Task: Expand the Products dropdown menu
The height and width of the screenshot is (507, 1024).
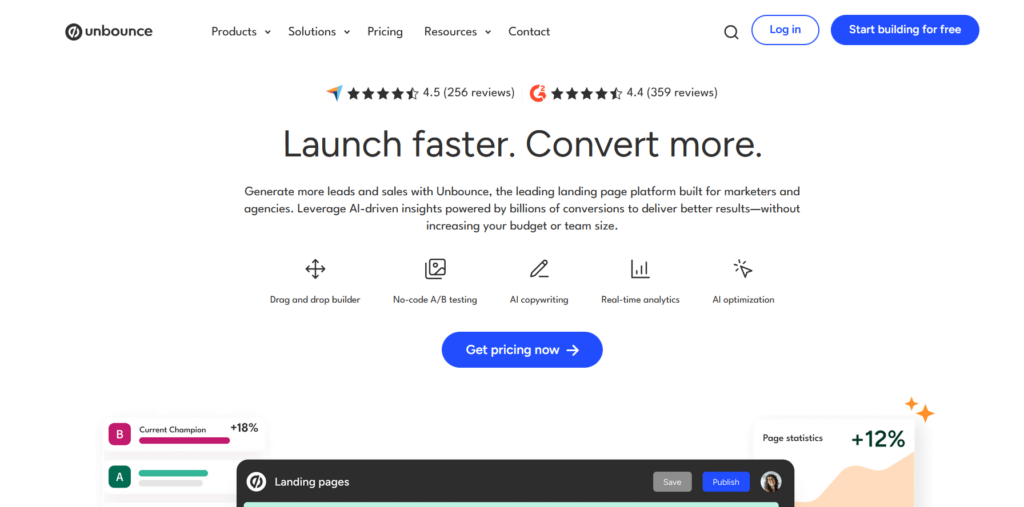Action: pyautogui.click(x=240, y=32)
